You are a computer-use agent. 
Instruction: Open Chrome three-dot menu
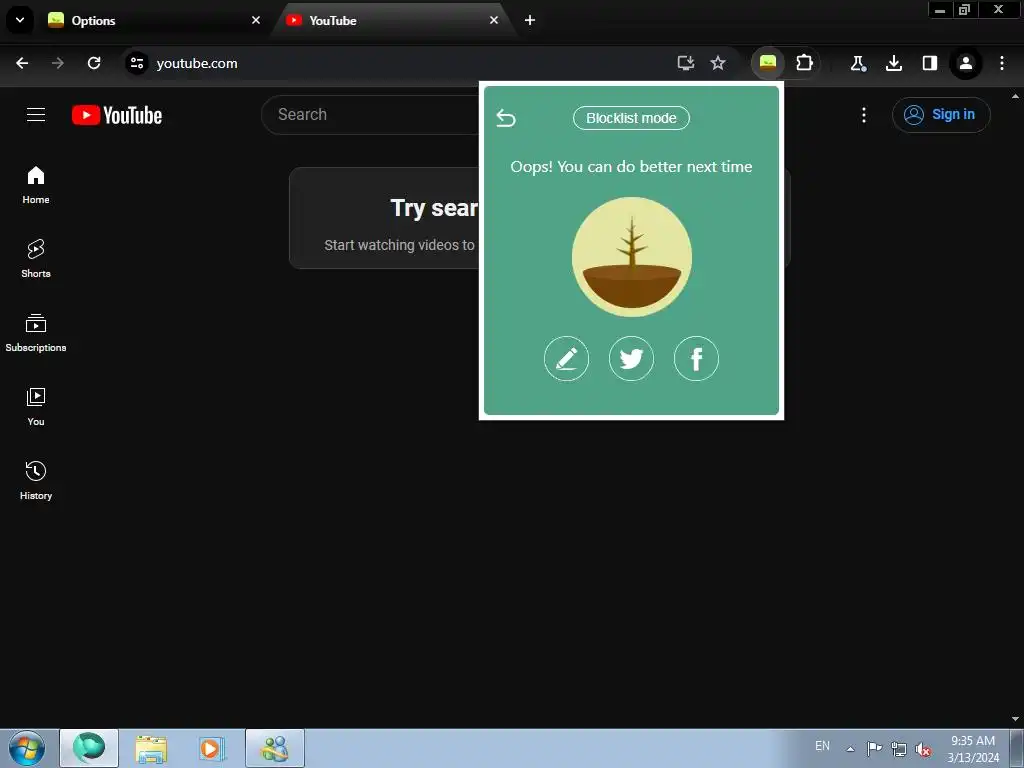click(x=1002, y=63)
